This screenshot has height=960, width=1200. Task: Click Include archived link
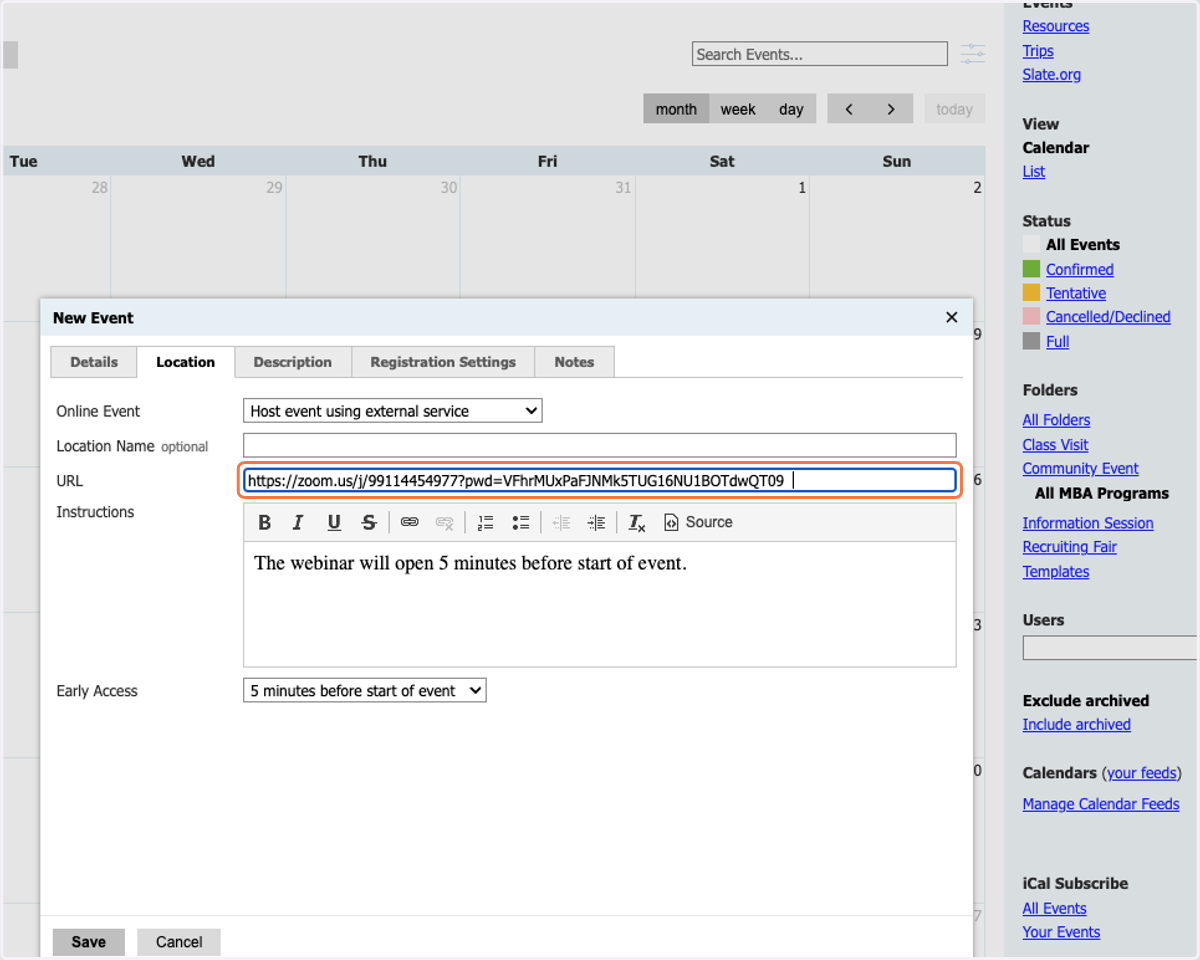1076,724
